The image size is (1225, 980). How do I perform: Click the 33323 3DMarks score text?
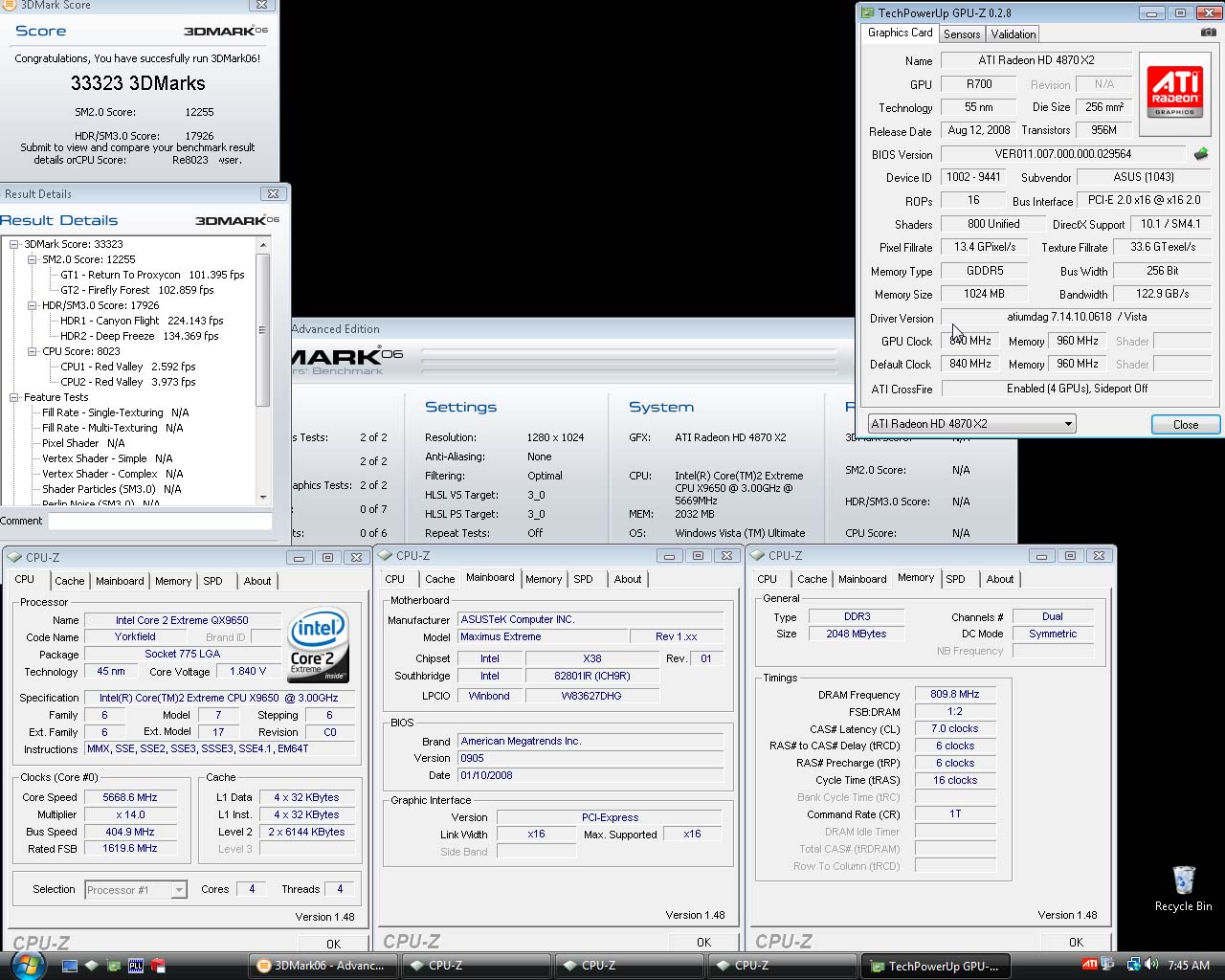point(138,83)
